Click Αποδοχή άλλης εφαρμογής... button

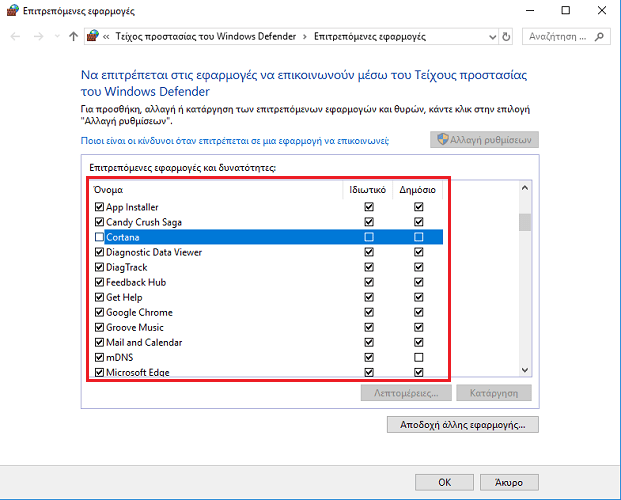pos(463,425)
